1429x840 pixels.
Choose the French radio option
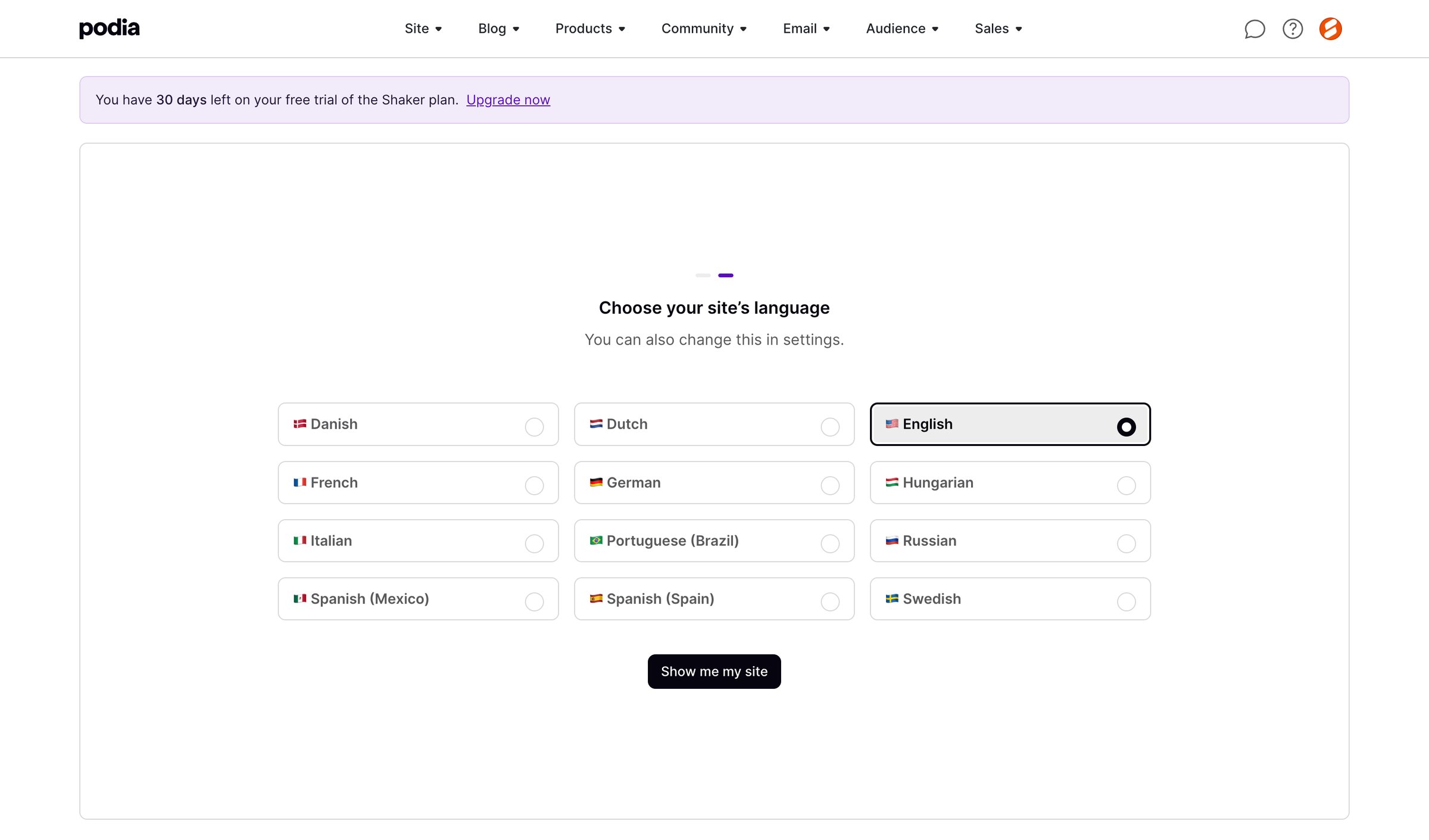[x=534, y=485]
